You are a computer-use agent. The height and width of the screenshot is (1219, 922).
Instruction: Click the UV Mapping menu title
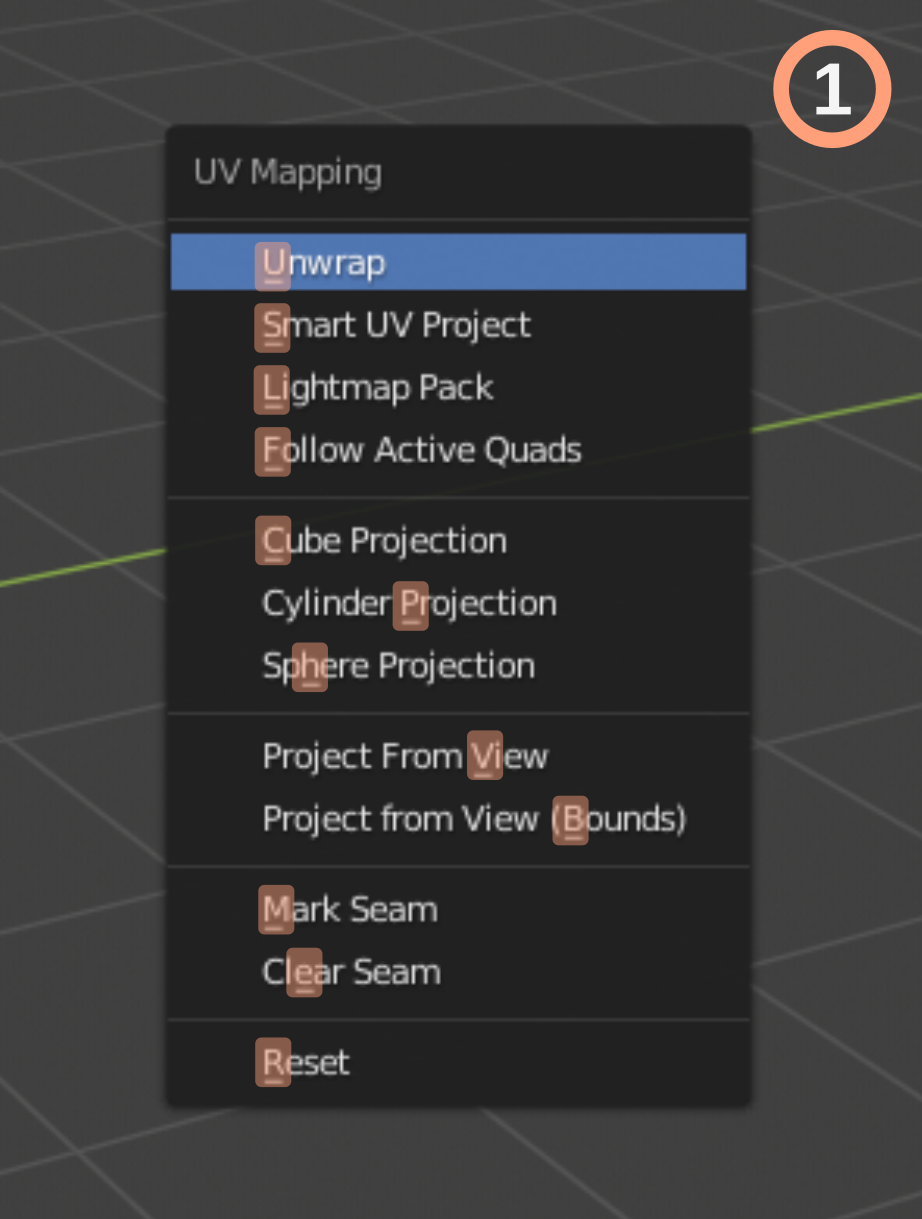288,172
